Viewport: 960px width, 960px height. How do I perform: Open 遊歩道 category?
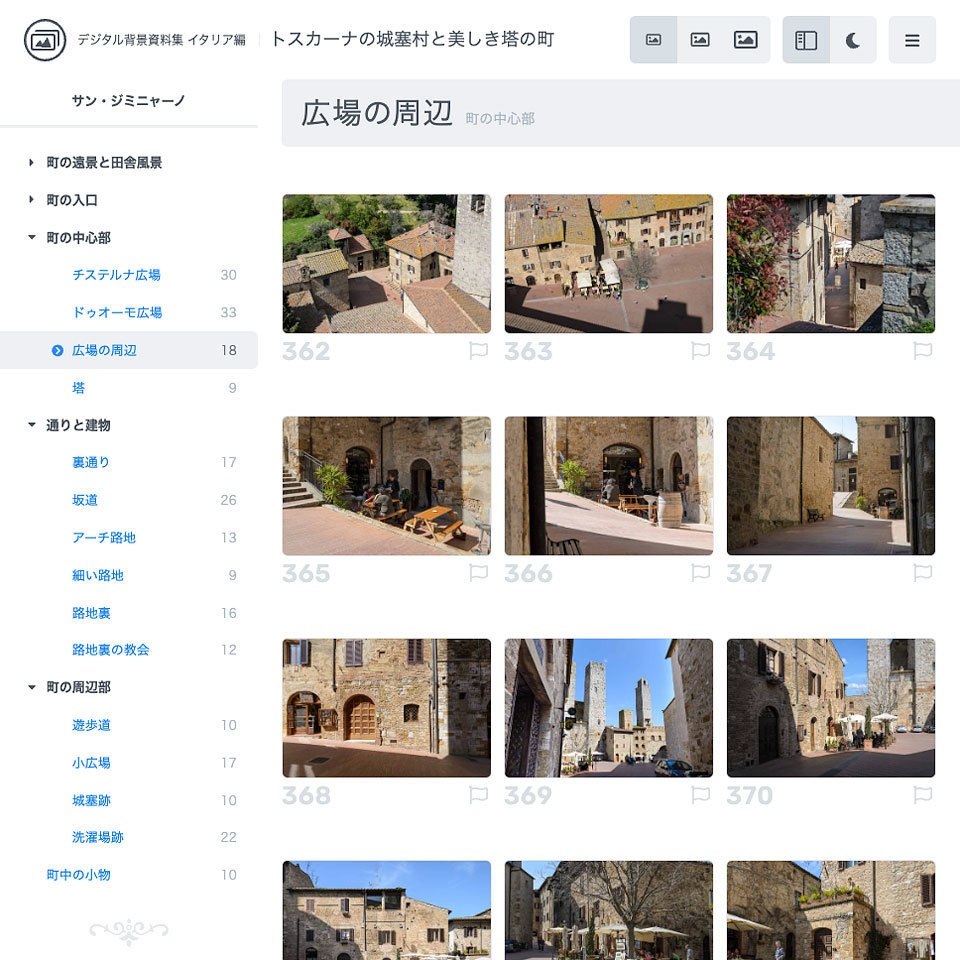(91, 725)
